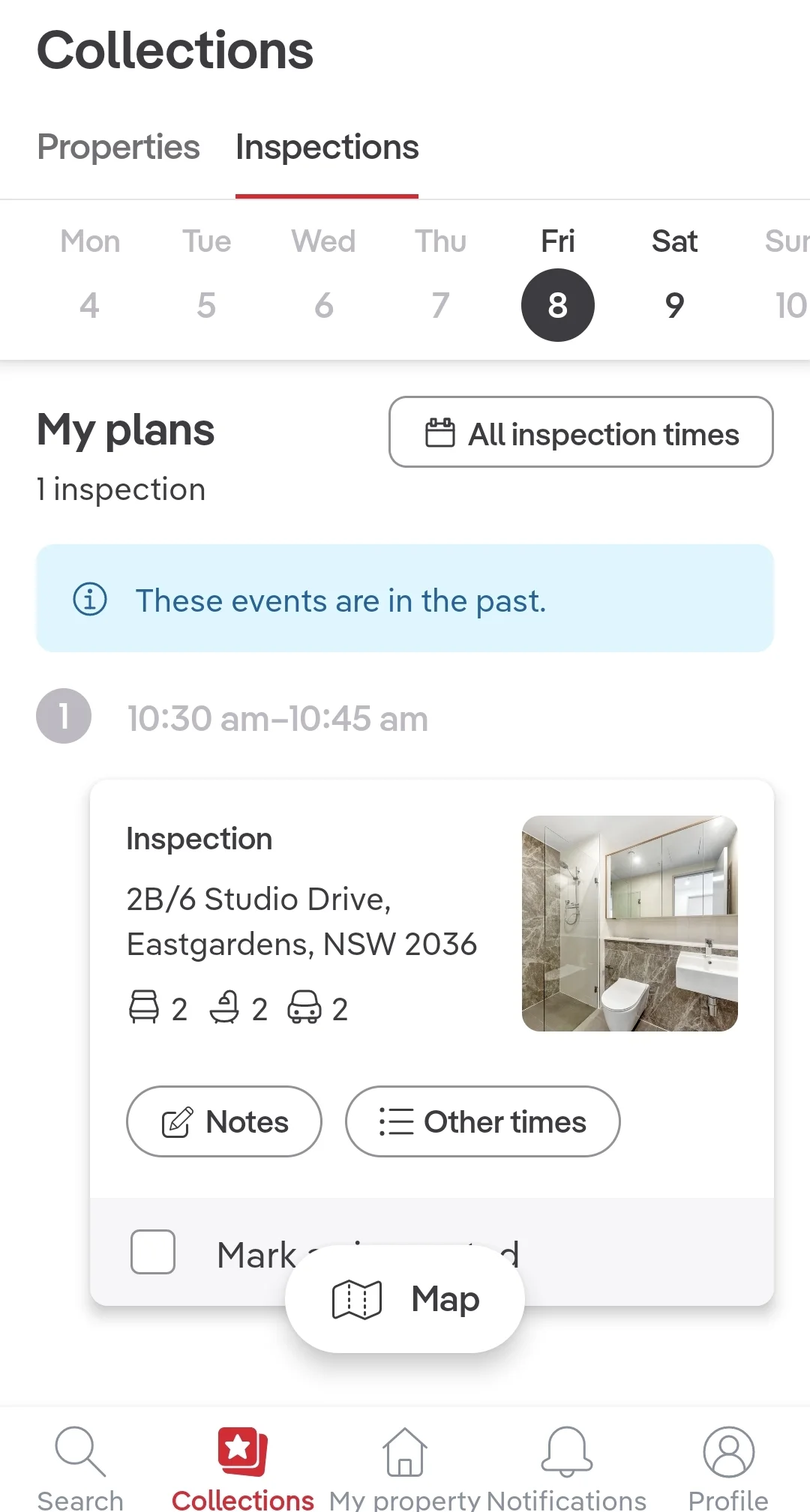Open Notes for the inspection
The width and height of the screenshot is (810, 1512).
(x=224, y=1121)
